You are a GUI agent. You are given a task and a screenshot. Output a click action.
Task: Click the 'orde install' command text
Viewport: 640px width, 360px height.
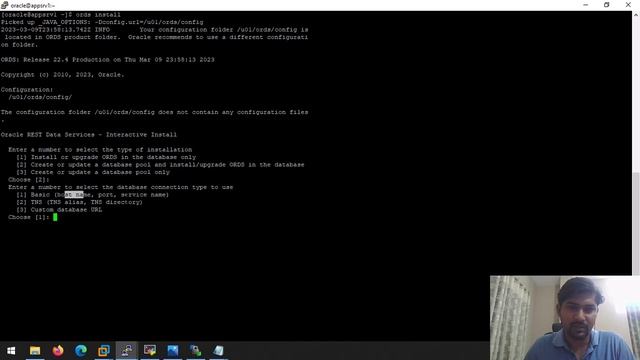coord(98,15)
